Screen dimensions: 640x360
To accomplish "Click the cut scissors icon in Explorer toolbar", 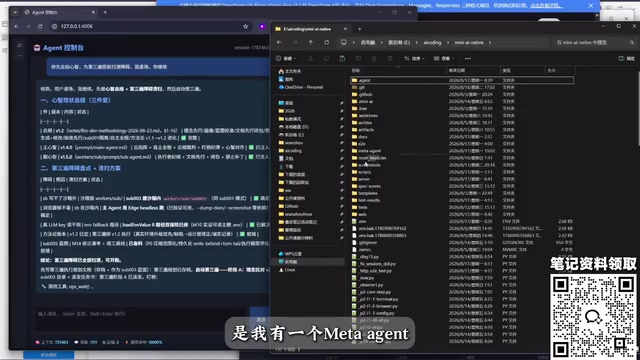I will click(311, 58).
